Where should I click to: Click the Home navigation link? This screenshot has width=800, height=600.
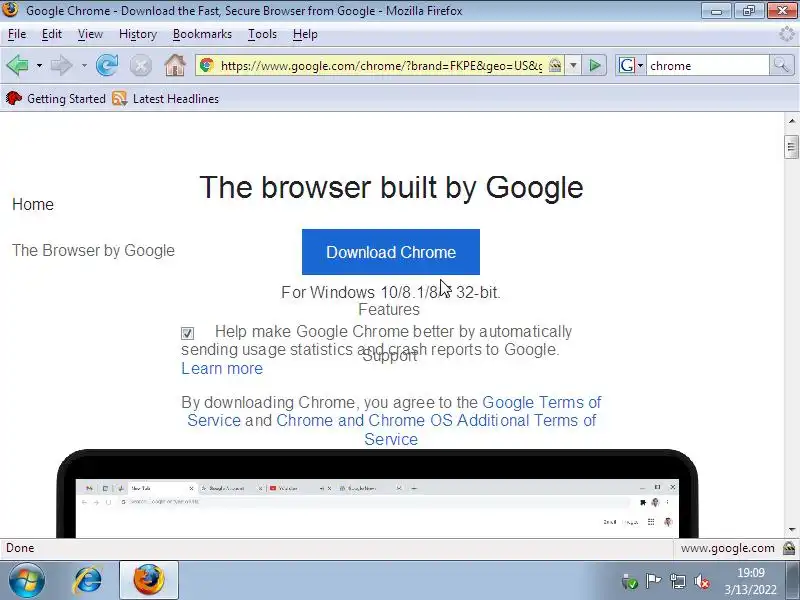[33, 204]
